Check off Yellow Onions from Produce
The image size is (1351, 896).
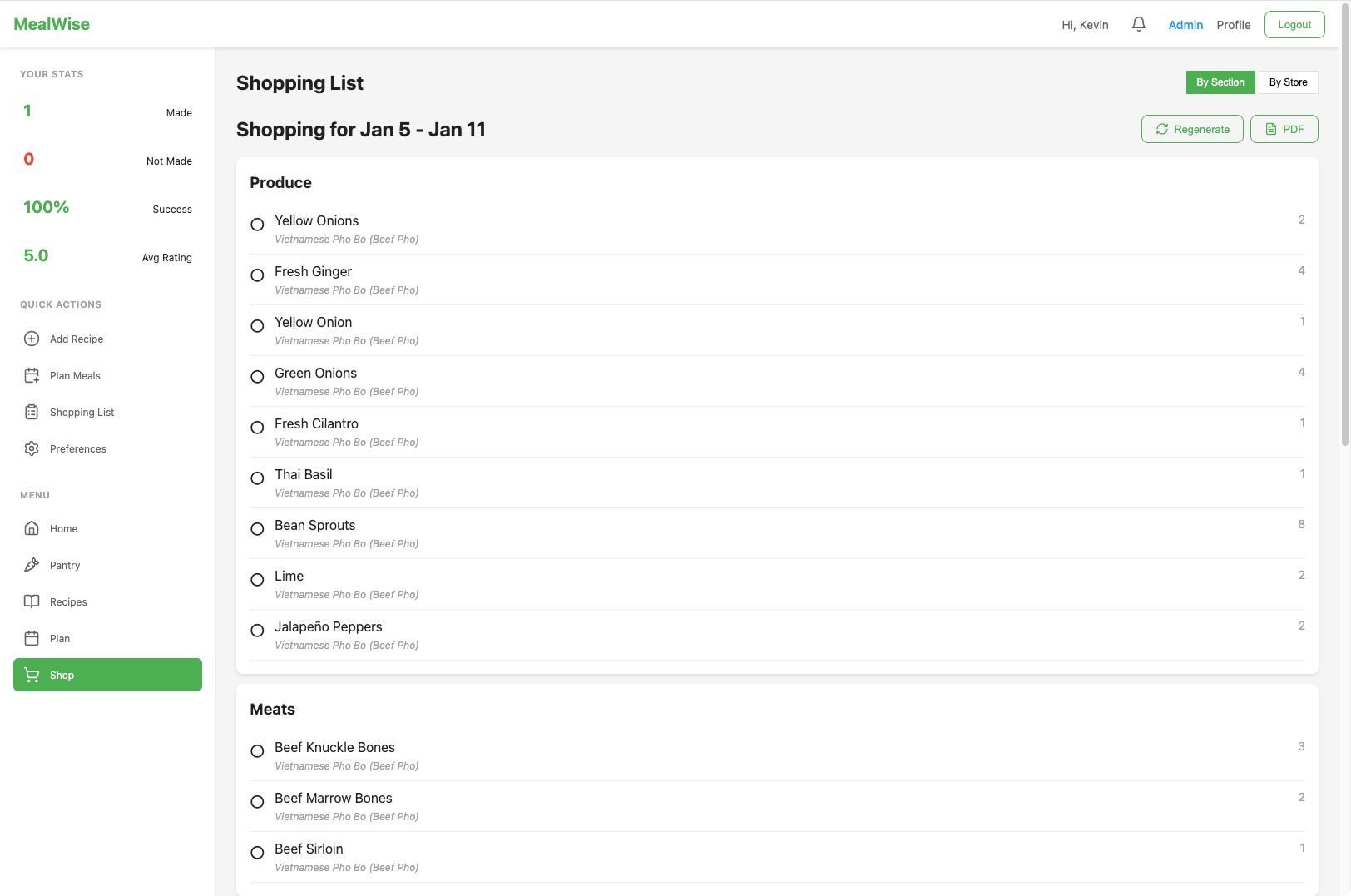[256, 224]
